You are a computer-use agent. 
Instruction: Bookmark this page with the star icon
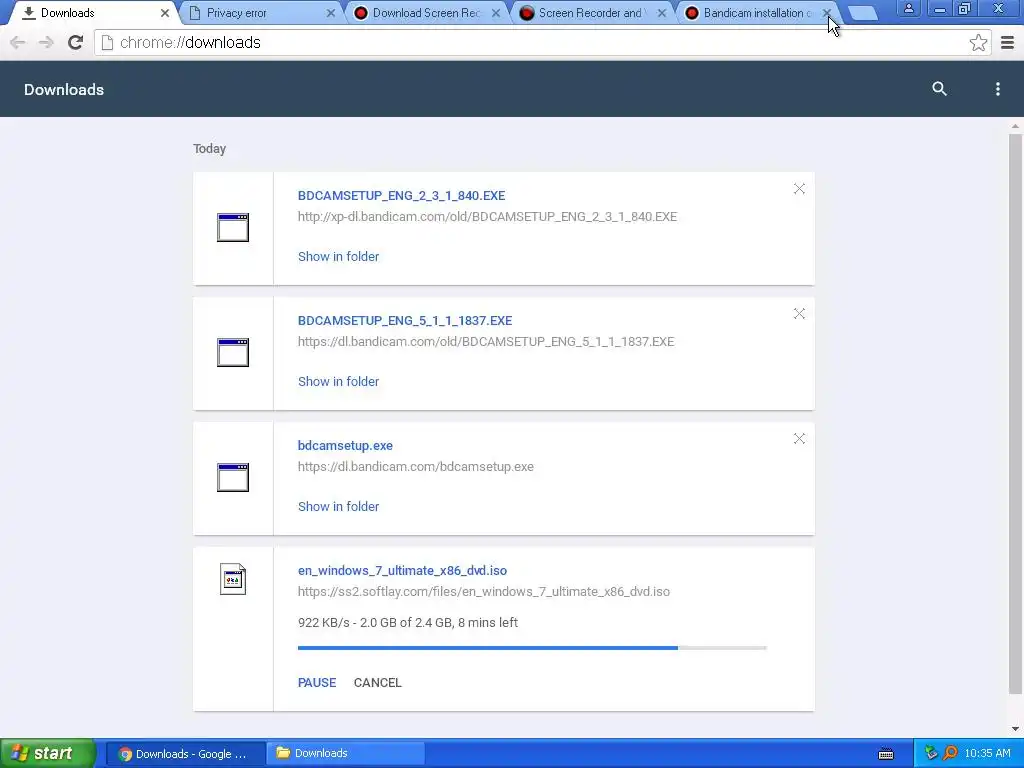pyautogui.click(x=978, y=43)
